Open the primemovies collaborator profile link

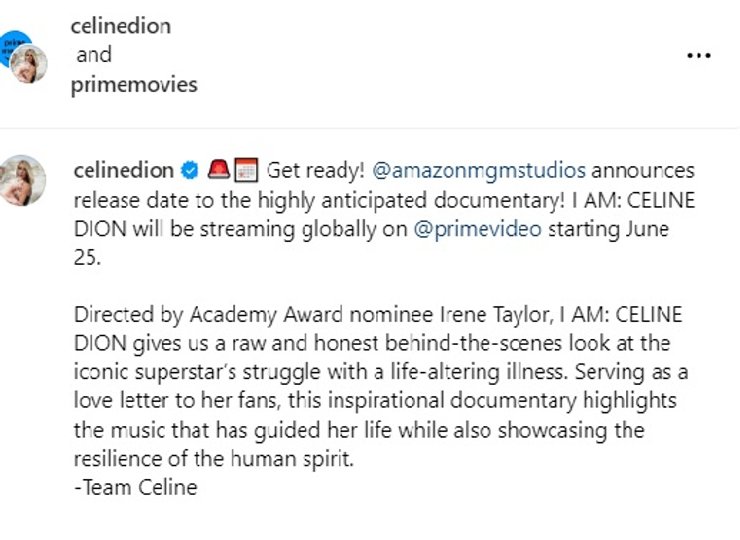tap(134, 85)
